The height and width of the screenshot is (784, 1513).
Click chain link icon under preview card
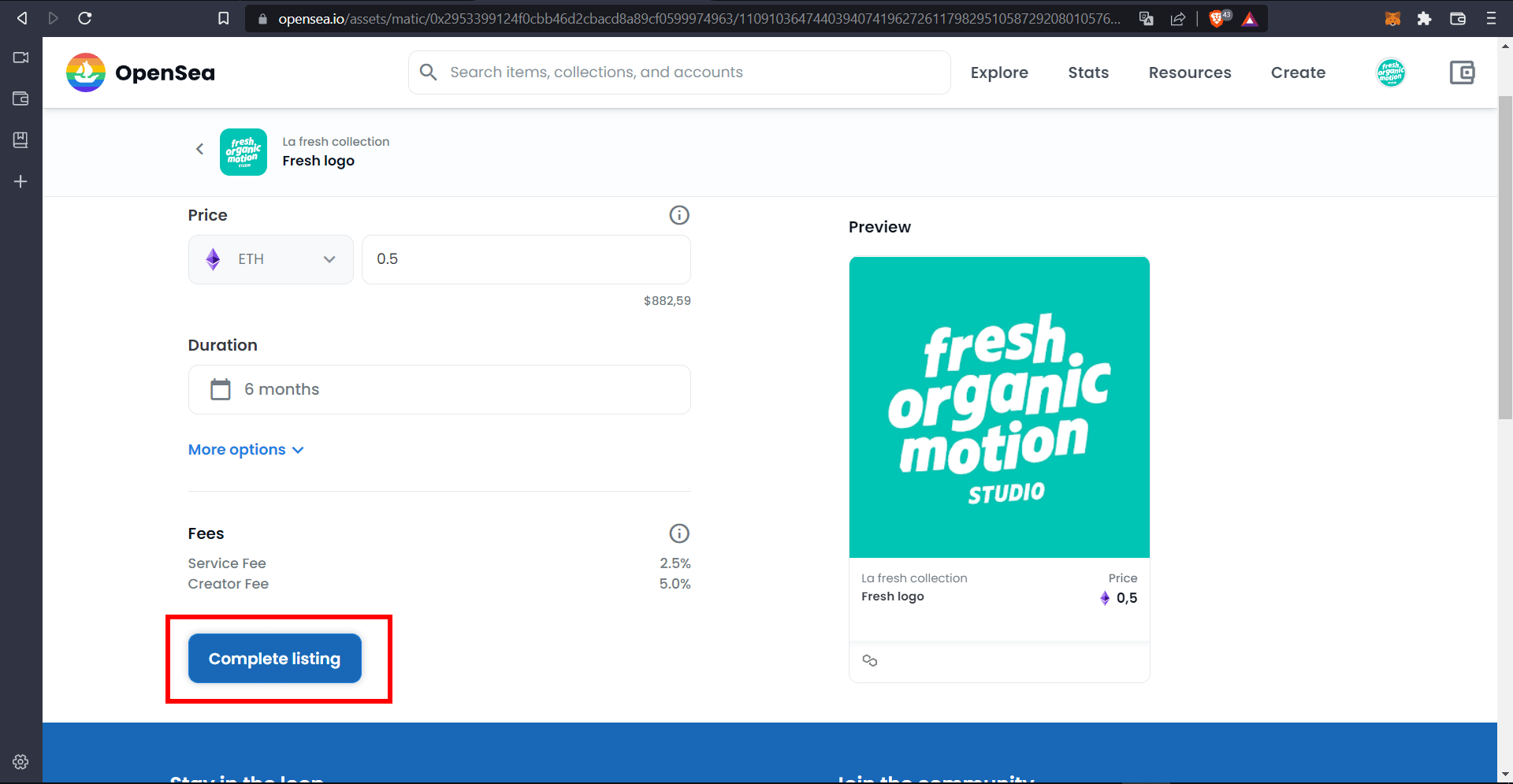point(870,660)
